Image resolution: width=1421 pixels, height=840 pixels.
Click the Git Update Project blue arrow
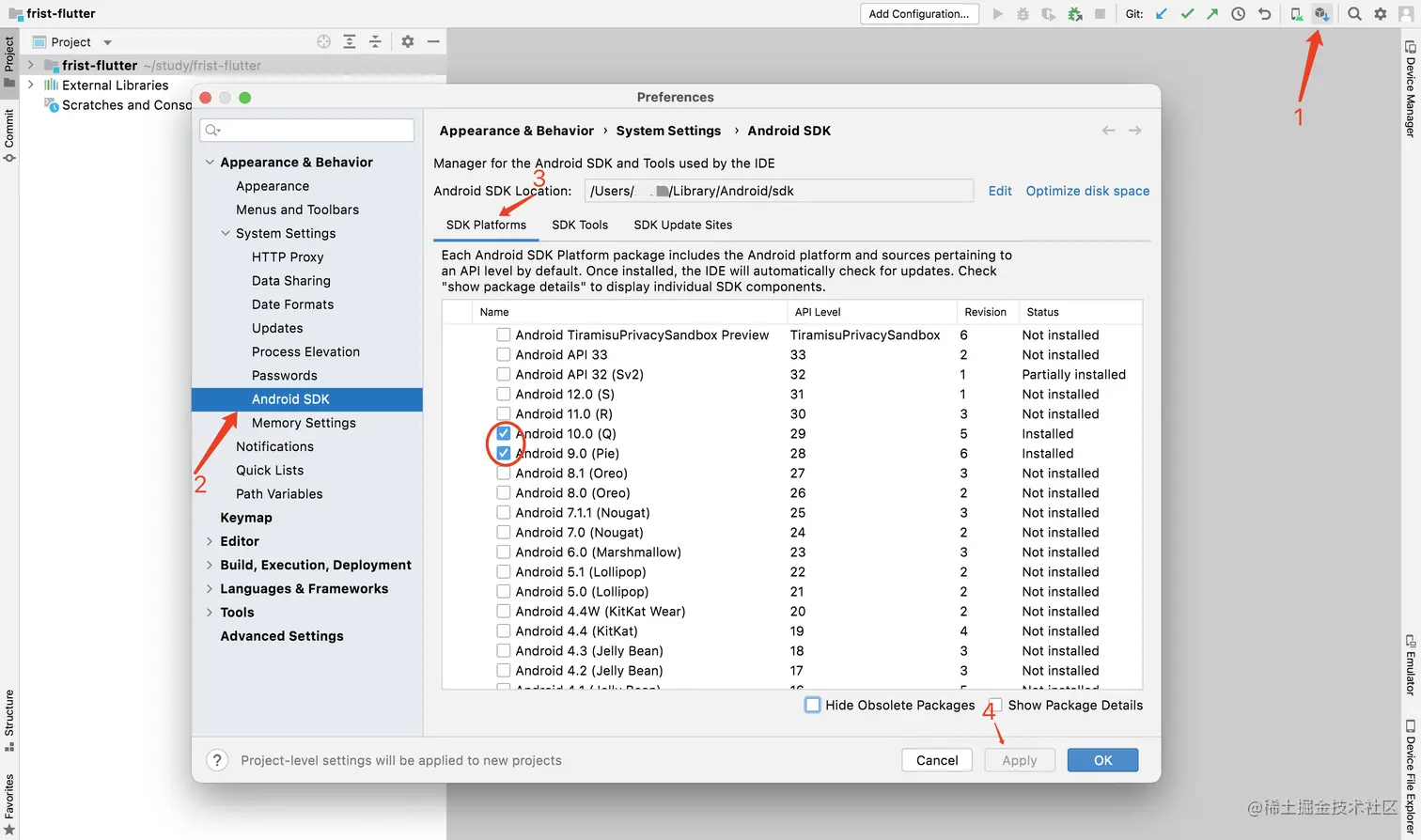1162,14
